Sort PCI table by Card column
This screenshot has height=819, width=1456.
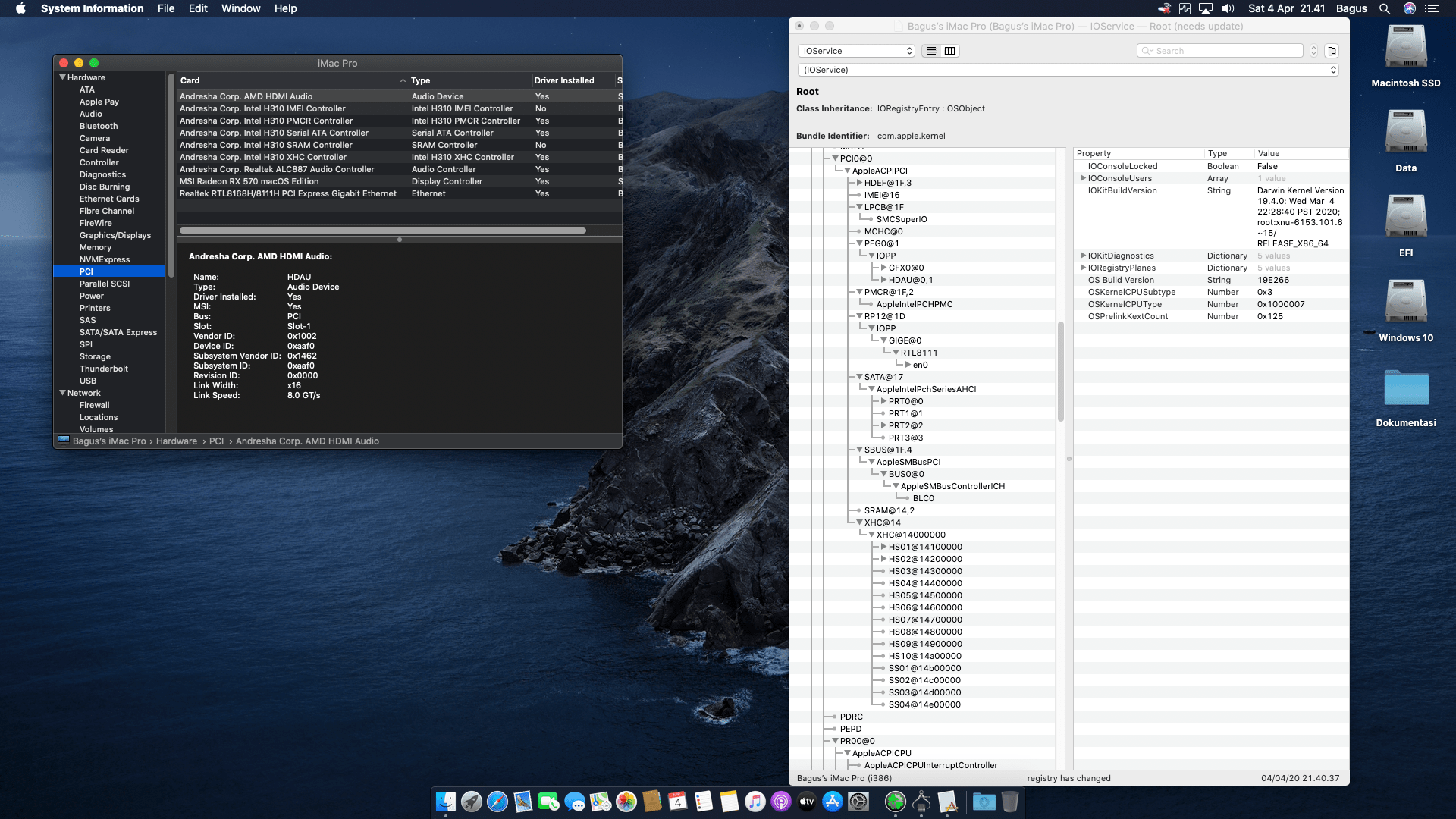[x=293, y=80]
